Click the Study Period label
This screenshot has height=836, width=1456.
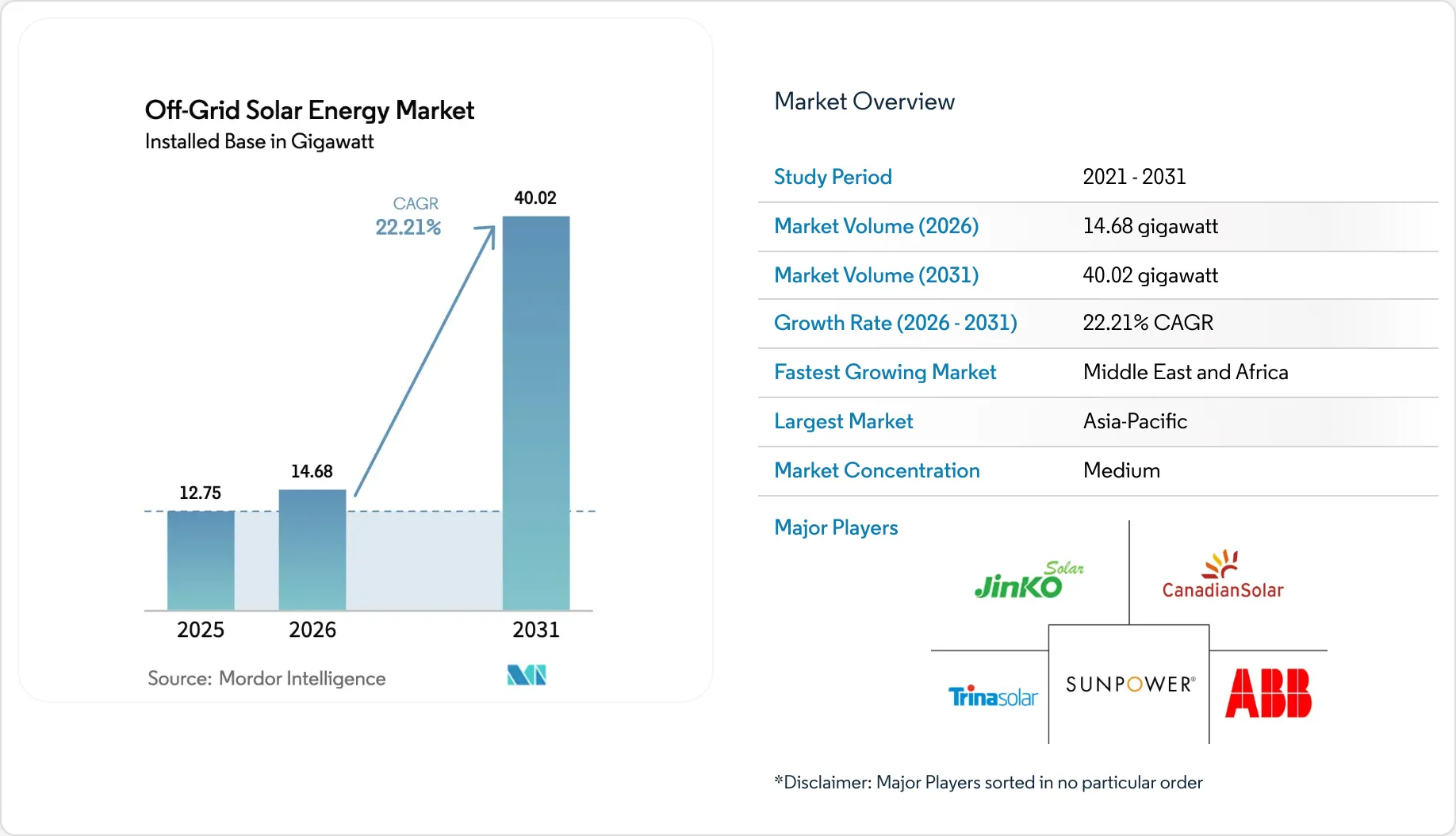click(833, 177)
